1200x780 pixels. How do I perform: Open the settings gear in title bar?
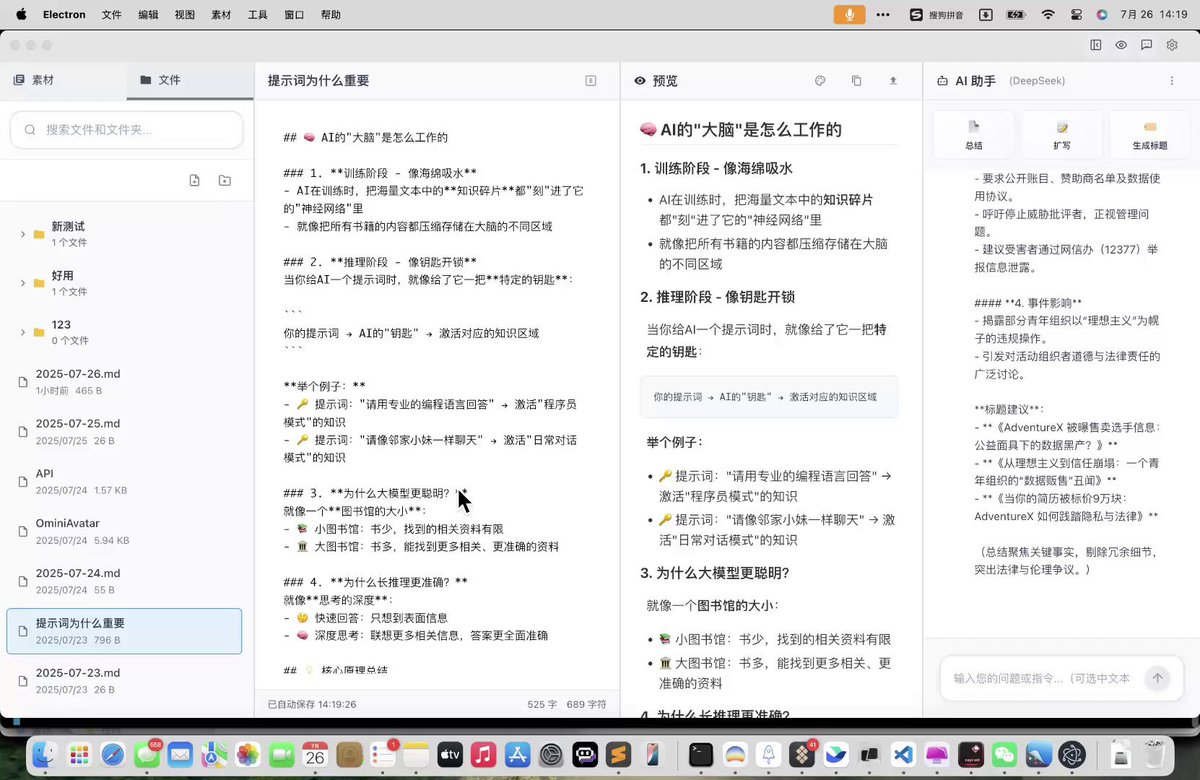point(1172,45)
